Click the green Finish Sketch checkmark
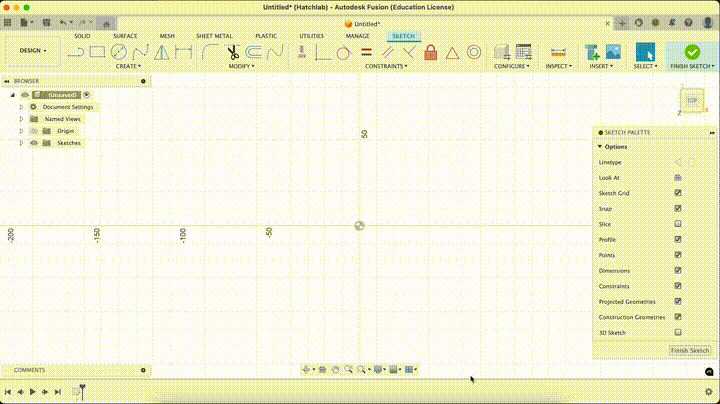720x404 pixels. coord(692,52)
